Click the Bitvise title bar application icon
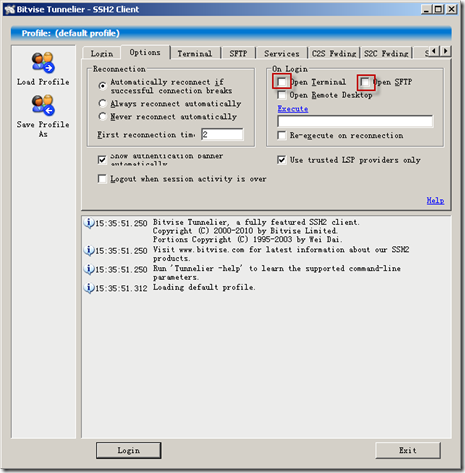 (10, 9)
